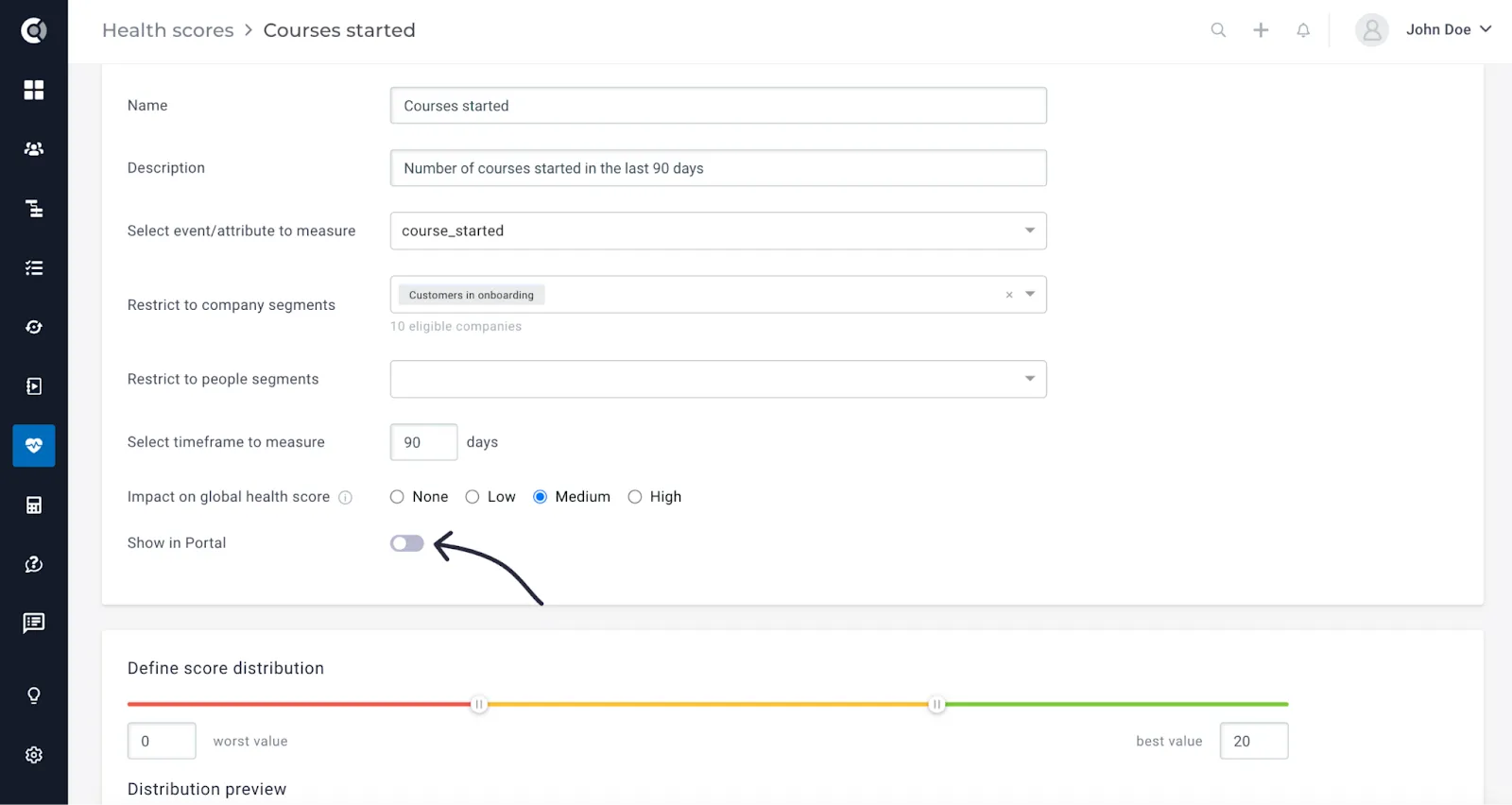The height and width of the screenshot is (805, 1512).
Task: Open the app logo home icon
Action: (x=34, y=30)
